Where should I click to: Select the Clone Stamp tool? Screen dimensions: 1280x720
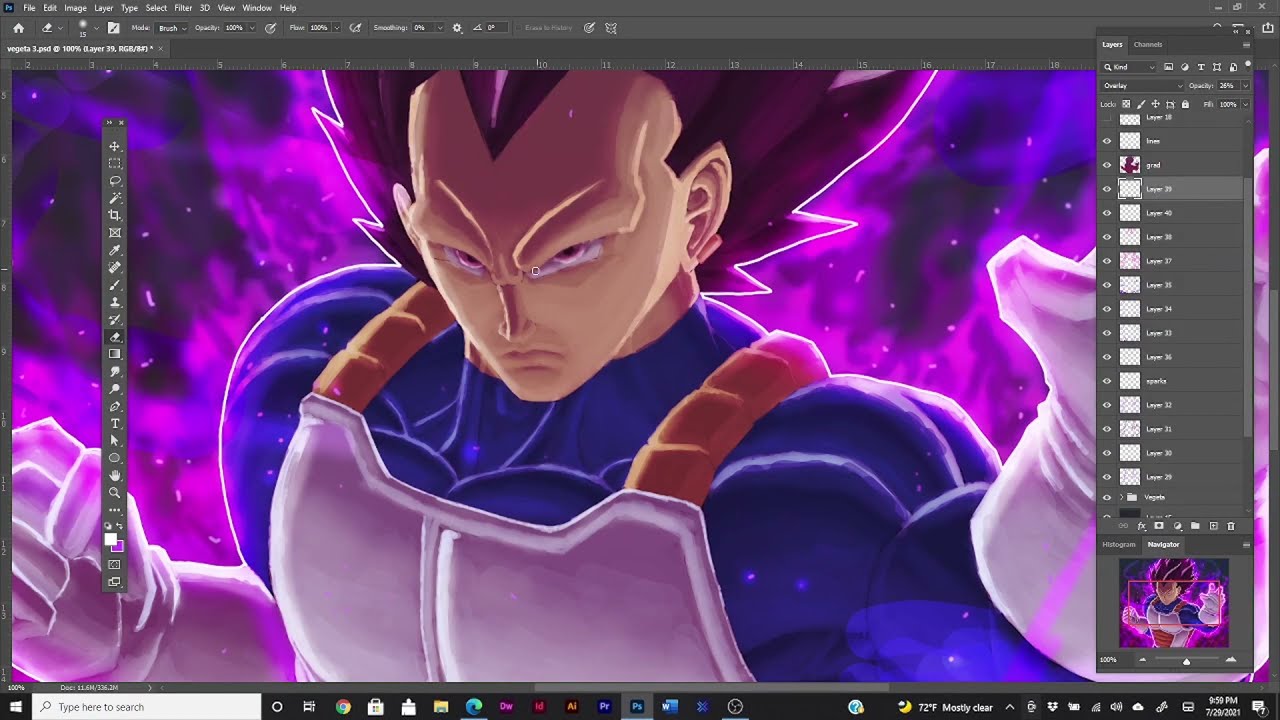[114, 302]
